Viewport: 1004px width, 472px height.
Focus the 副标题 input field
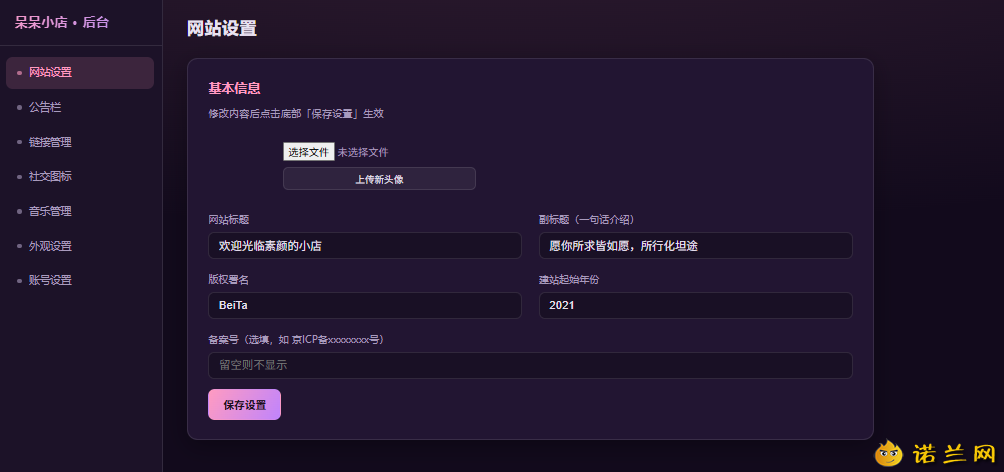695,245
